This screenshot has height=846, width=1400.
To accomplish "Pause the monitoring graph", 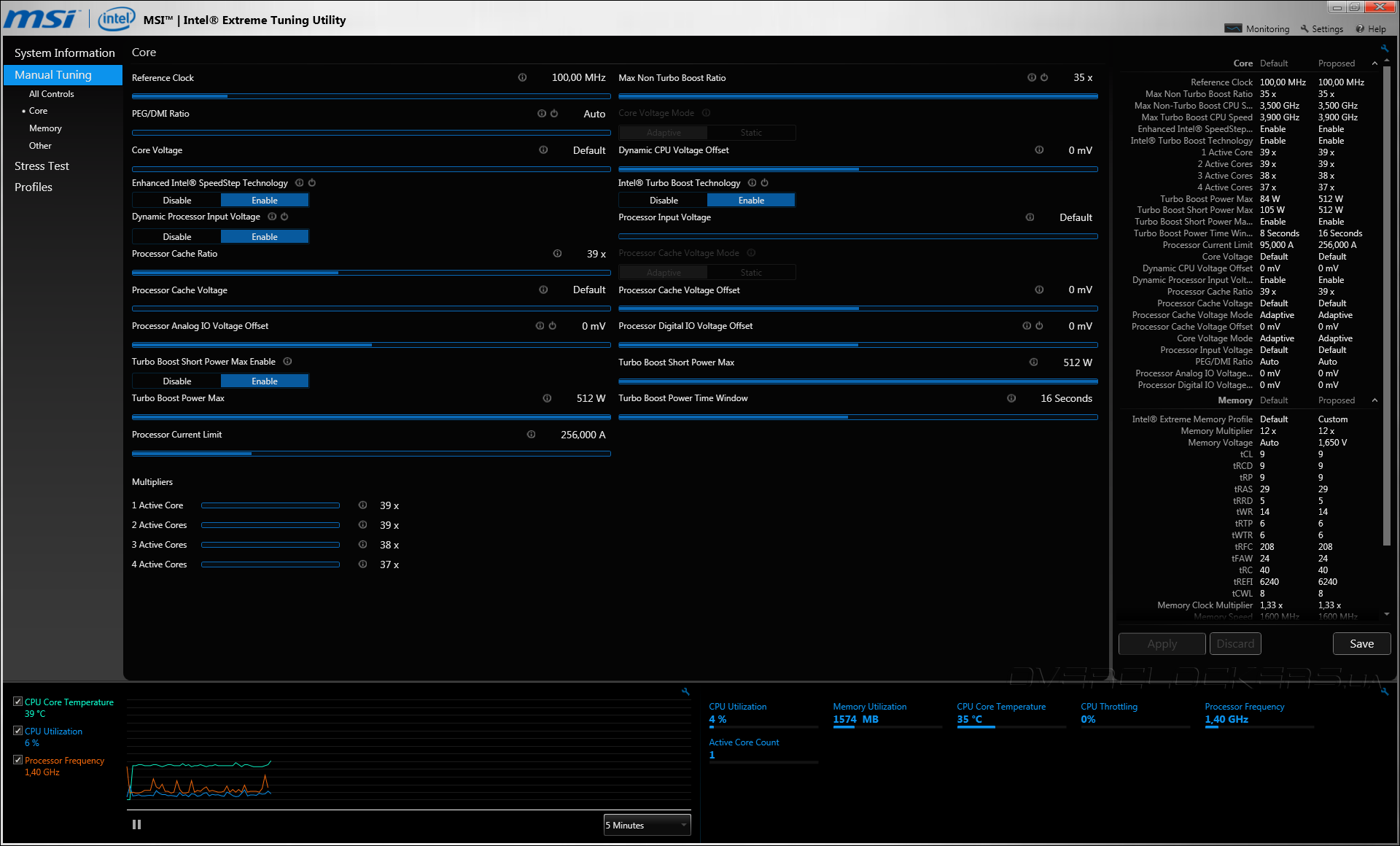I will (x=136, y=825).
